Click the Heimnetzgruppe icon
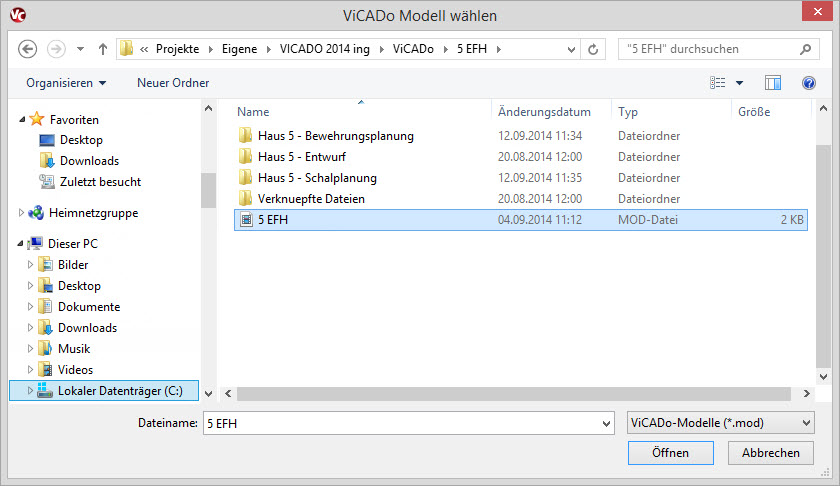The height and width of the screenshot is (486, 840). pyautogui.click(x=36, y=213)
